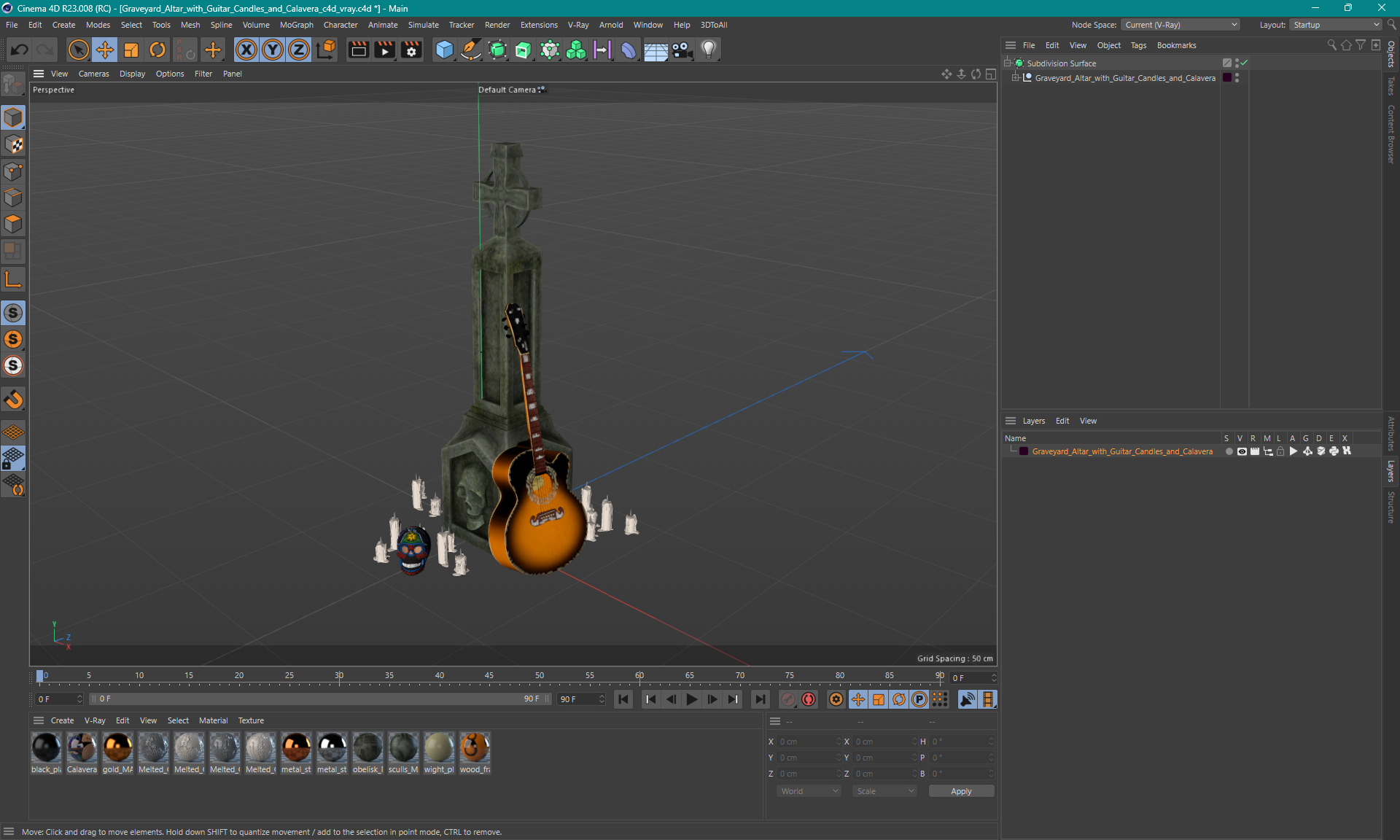Click the Workplane mode icon
Screen dimensions: 1400x840
[13, 432]
